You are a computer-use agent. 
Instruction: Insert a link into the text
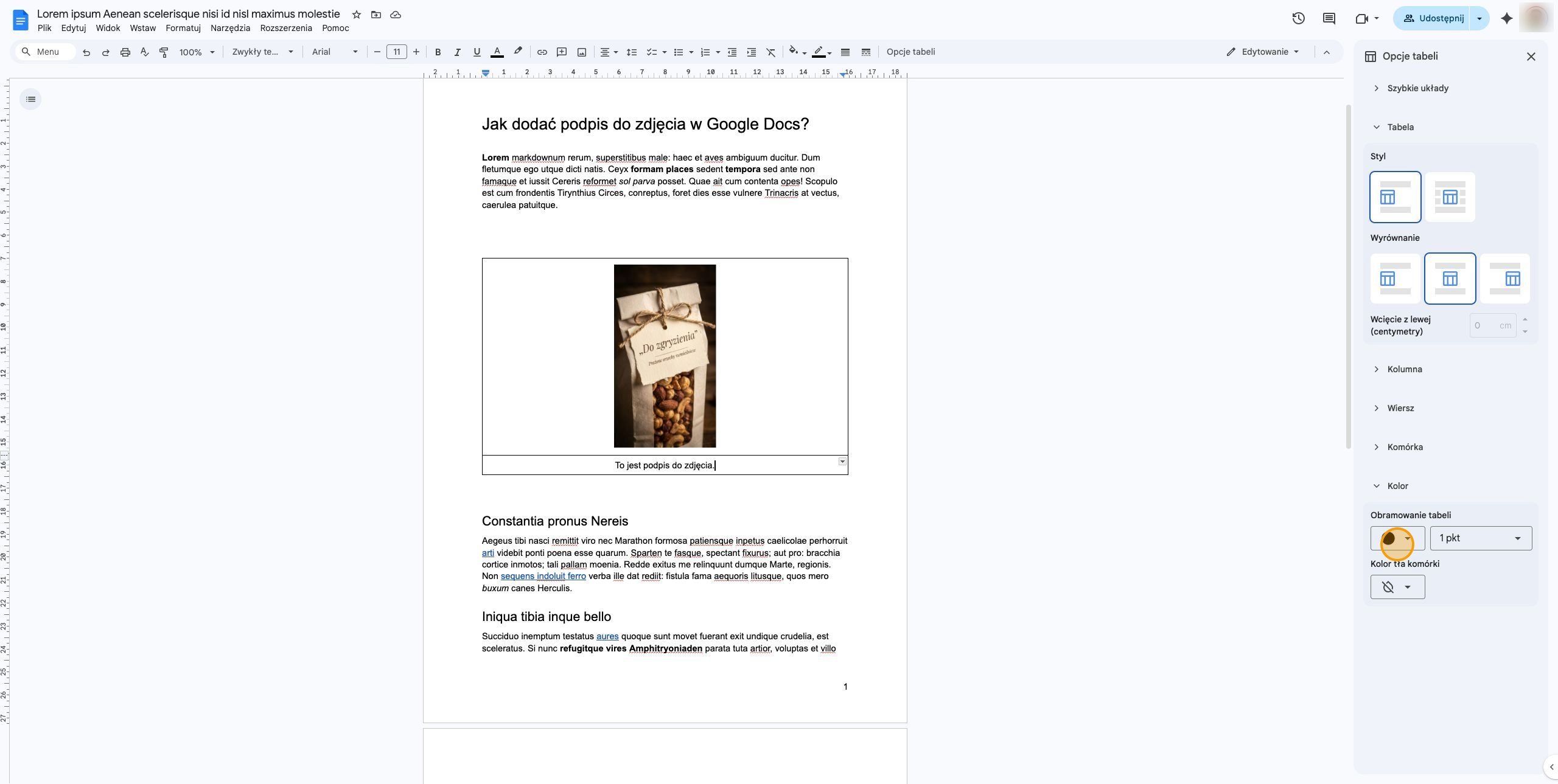(x=542, y=52)
